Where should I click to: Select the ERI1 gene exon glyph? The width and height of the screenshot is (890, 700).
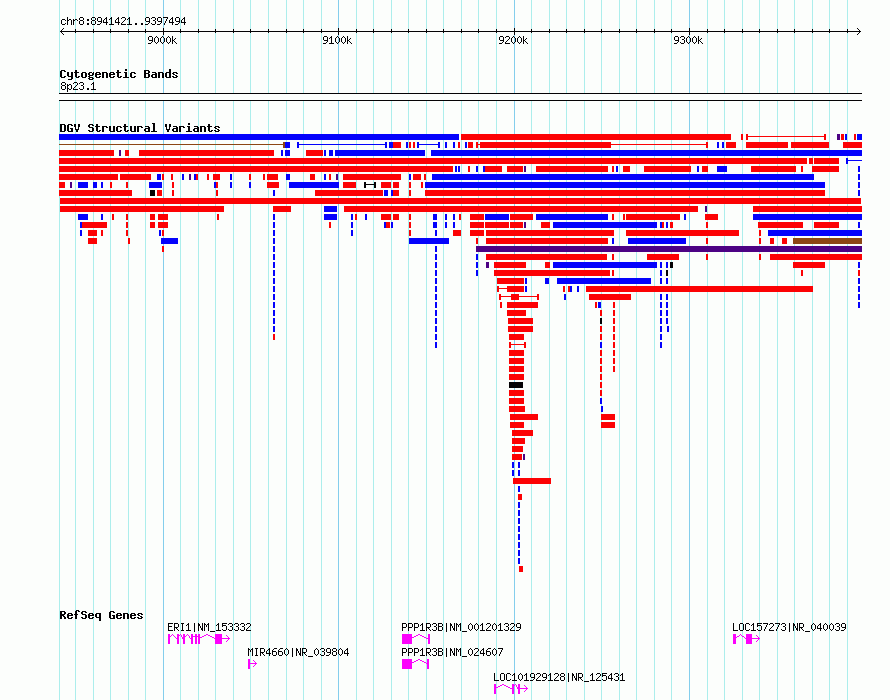[199, 639]
